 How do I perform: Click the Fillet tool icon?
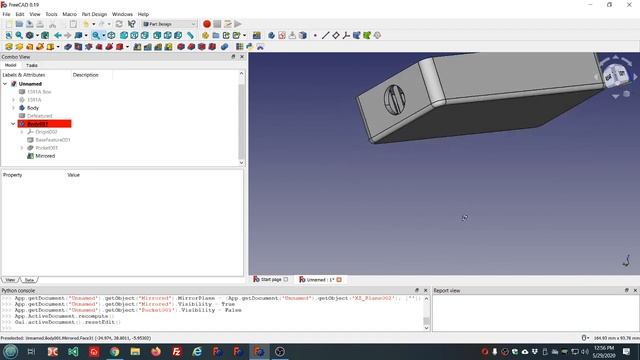[x=181, y=47]
